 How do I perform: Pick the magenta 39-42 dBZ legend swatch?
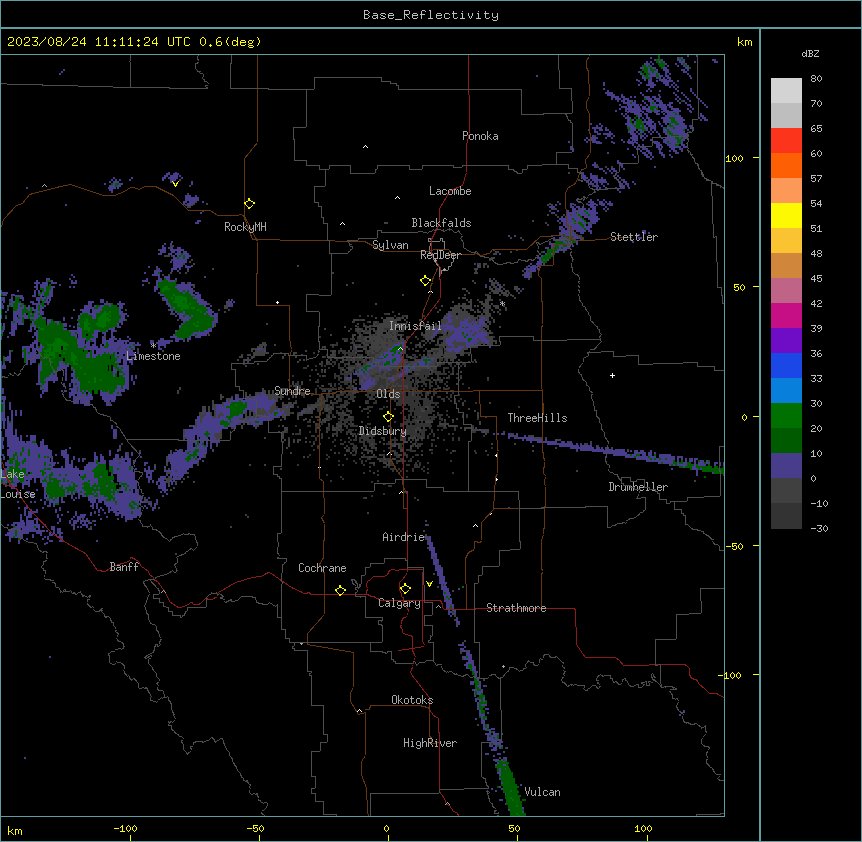click(x=786, y=315)
